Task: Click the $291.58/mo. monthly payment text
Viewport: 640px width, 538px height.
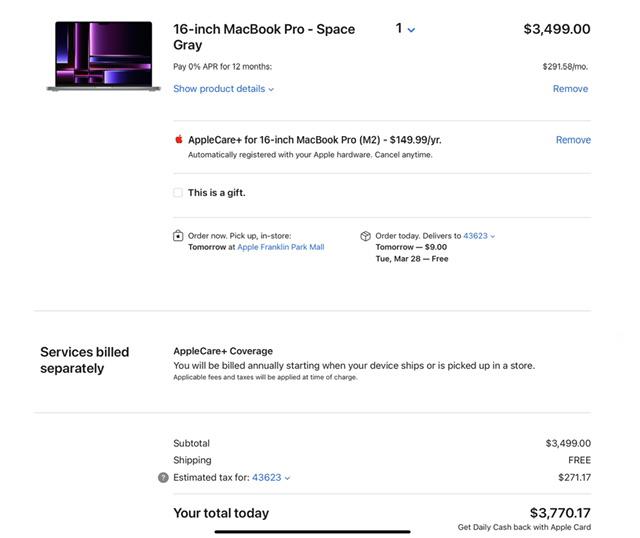Action: pyautogui.click(x=565, y=67)
